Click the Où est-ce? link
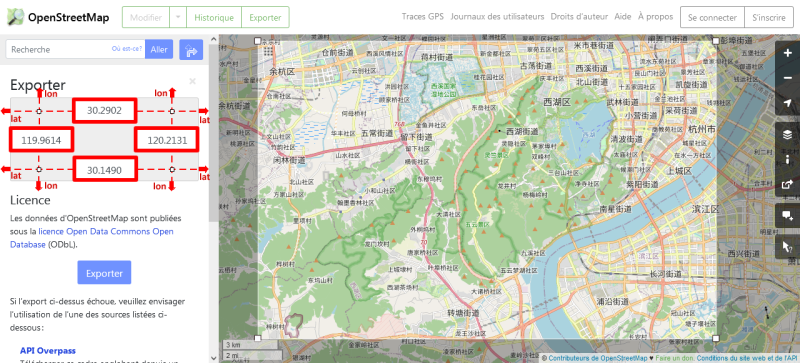The height and width of the screenshot is (363, 800). pos(127,49)
